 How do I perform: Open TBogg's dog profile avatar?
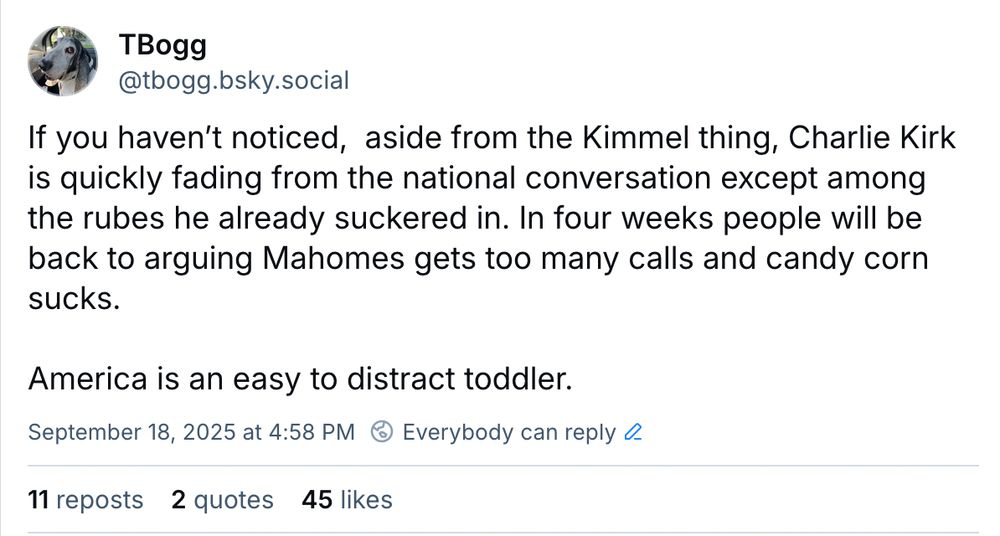pyautogui.click(x=62, y=61)
